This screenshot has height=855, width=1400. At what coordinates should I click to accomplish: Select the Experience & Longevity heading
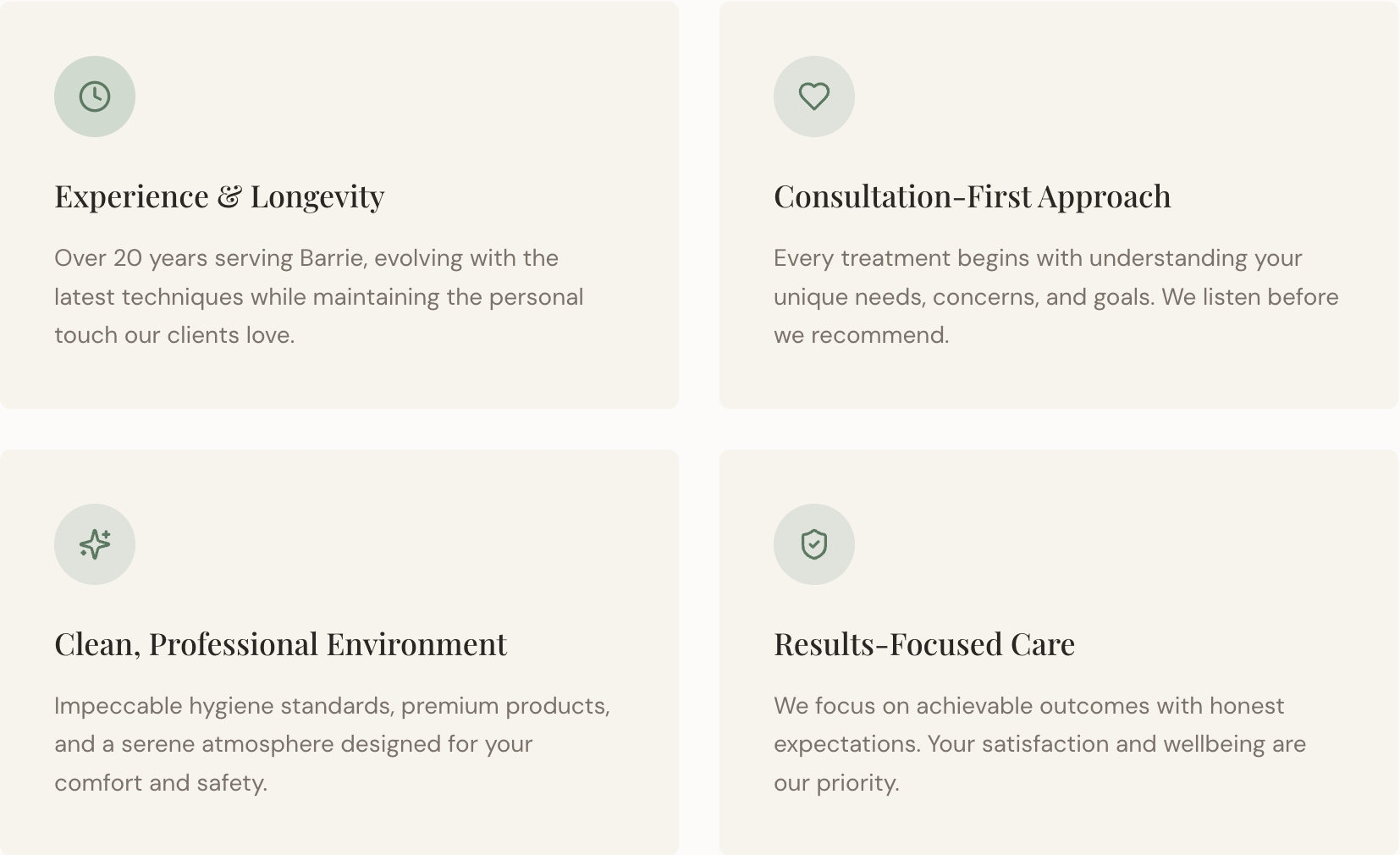click(219, 196)
